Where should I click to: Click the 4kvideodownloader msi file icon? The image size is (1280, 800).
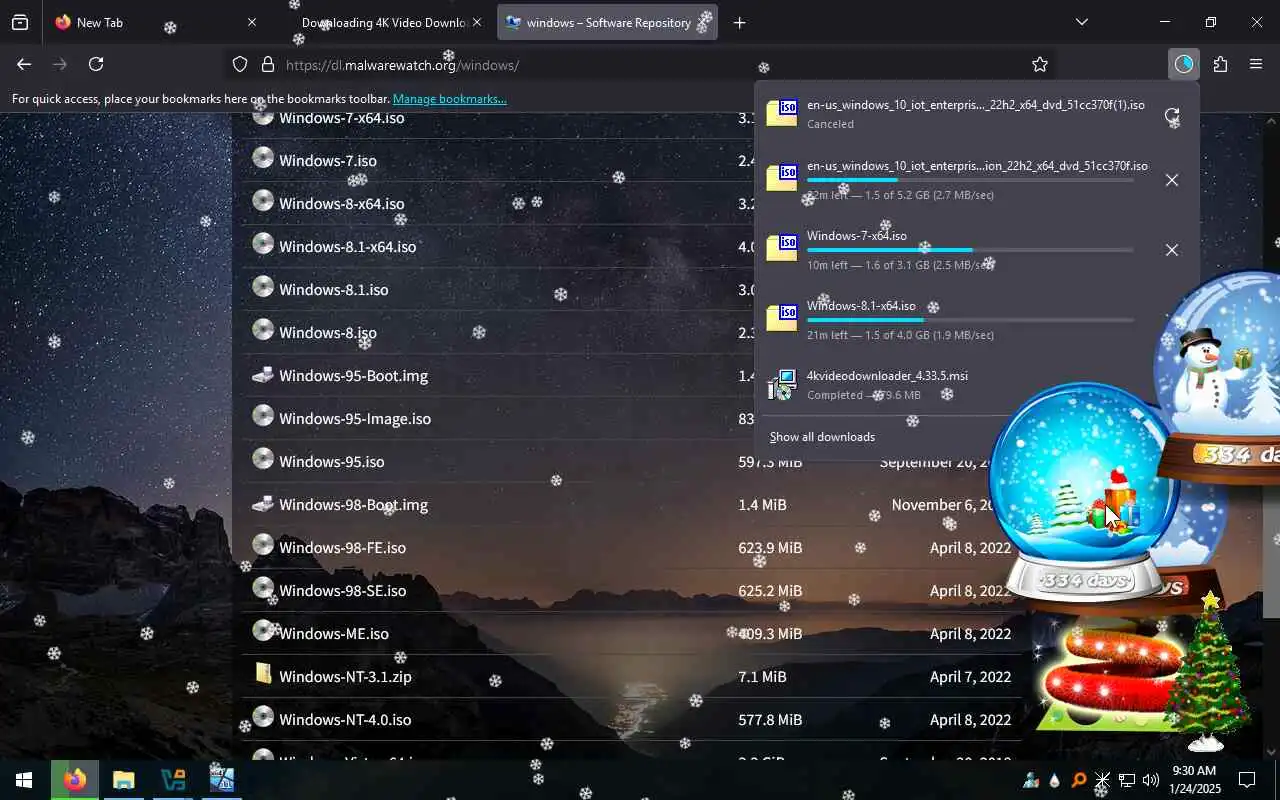[782, 385]
